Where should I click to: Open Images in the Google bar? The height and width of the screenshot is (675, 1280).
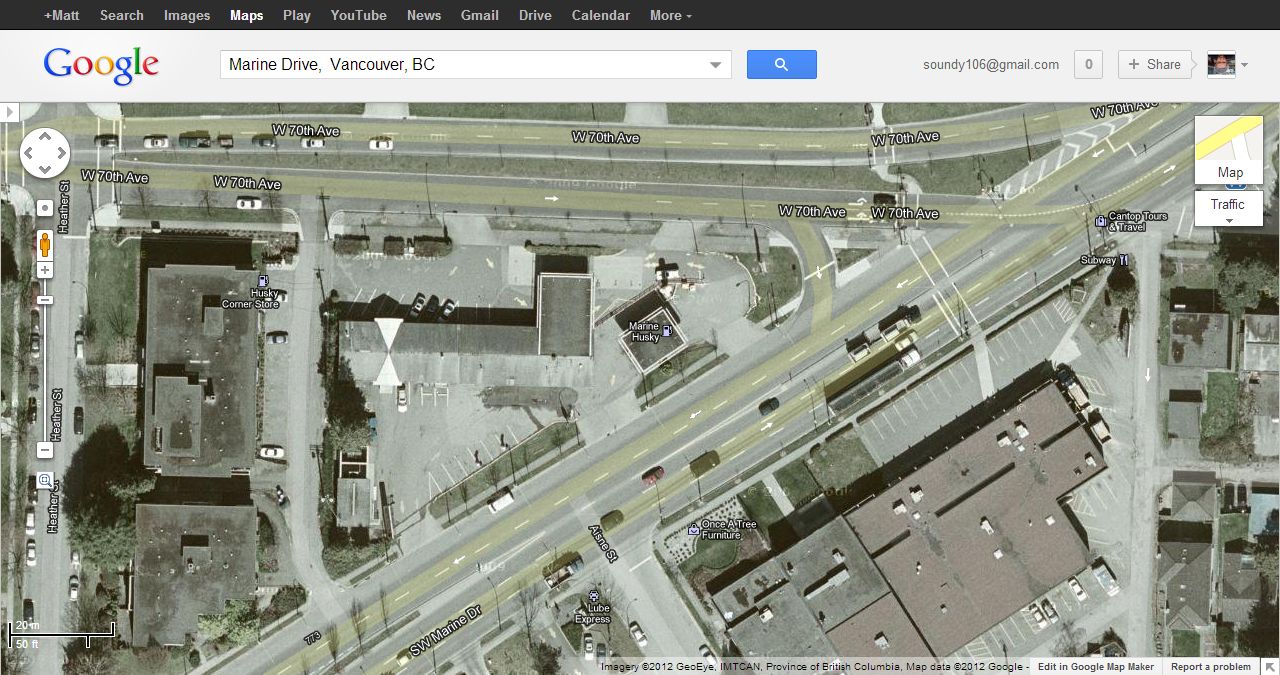pyautogui.click(x=187, y=15)
